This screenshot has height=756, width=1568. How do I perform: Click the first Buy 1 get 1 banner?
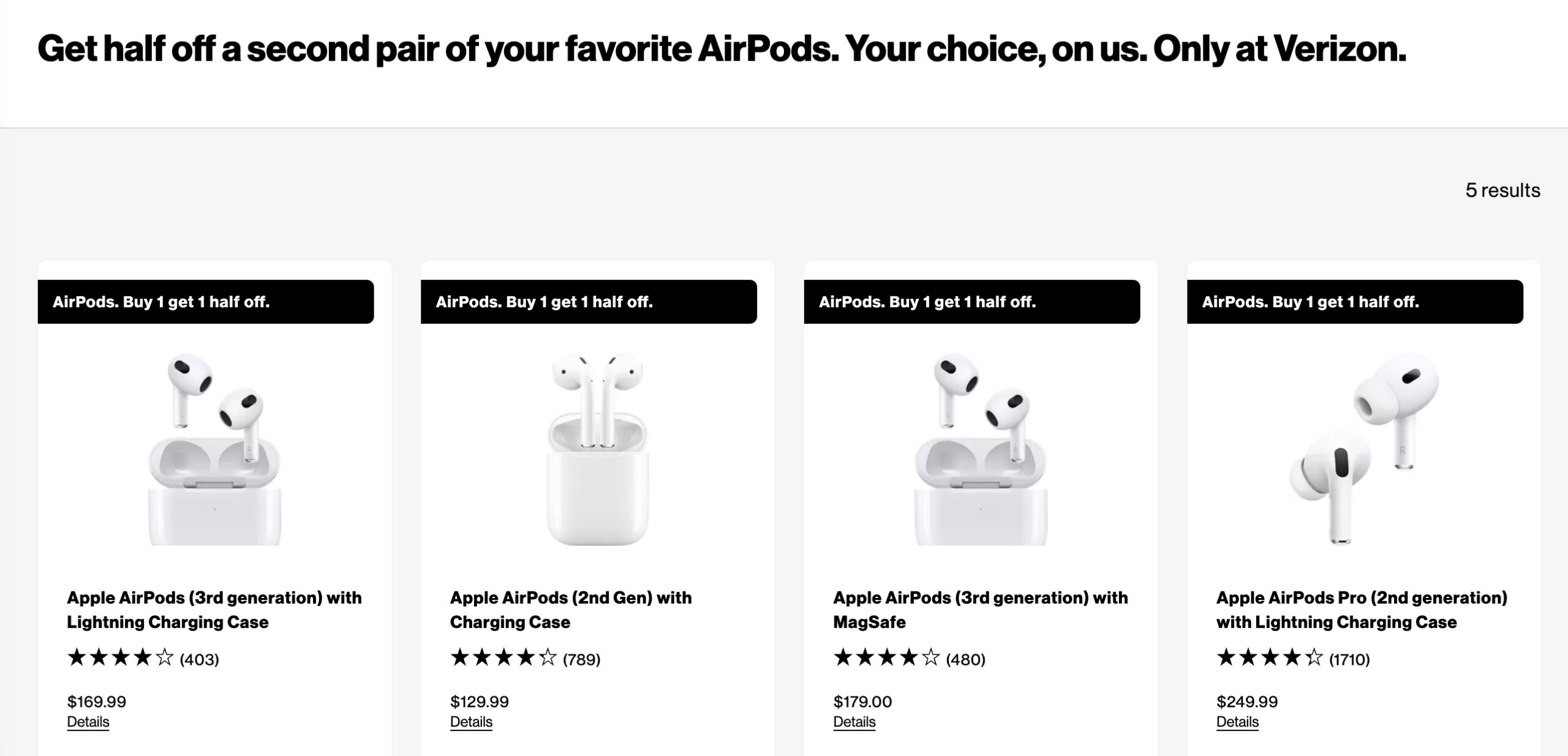point(208,301)
